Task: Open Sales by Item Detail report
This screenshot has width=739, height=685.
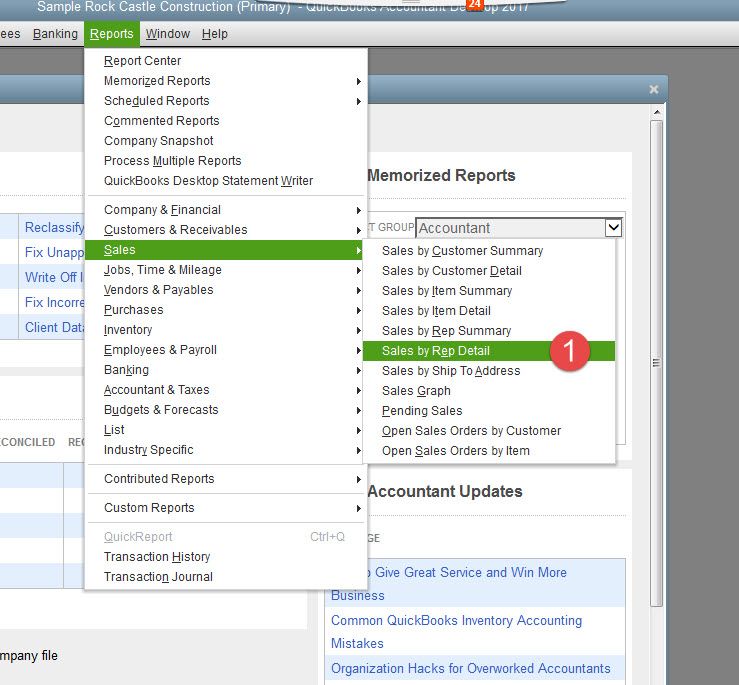Action: coord(489,311)
